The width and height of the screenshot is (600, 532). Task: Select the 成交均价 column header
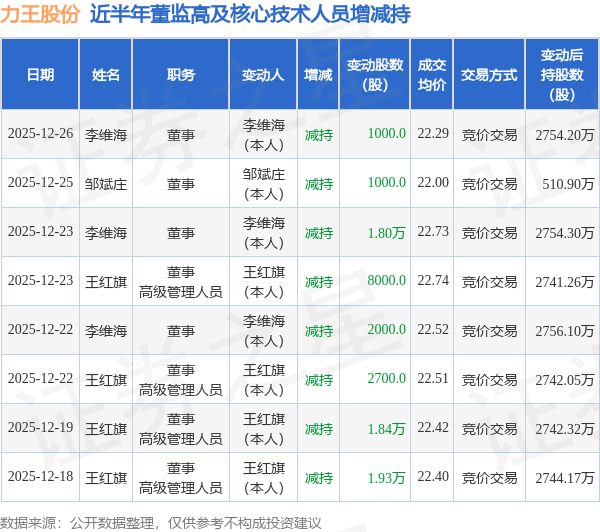[x=432, y=75]
